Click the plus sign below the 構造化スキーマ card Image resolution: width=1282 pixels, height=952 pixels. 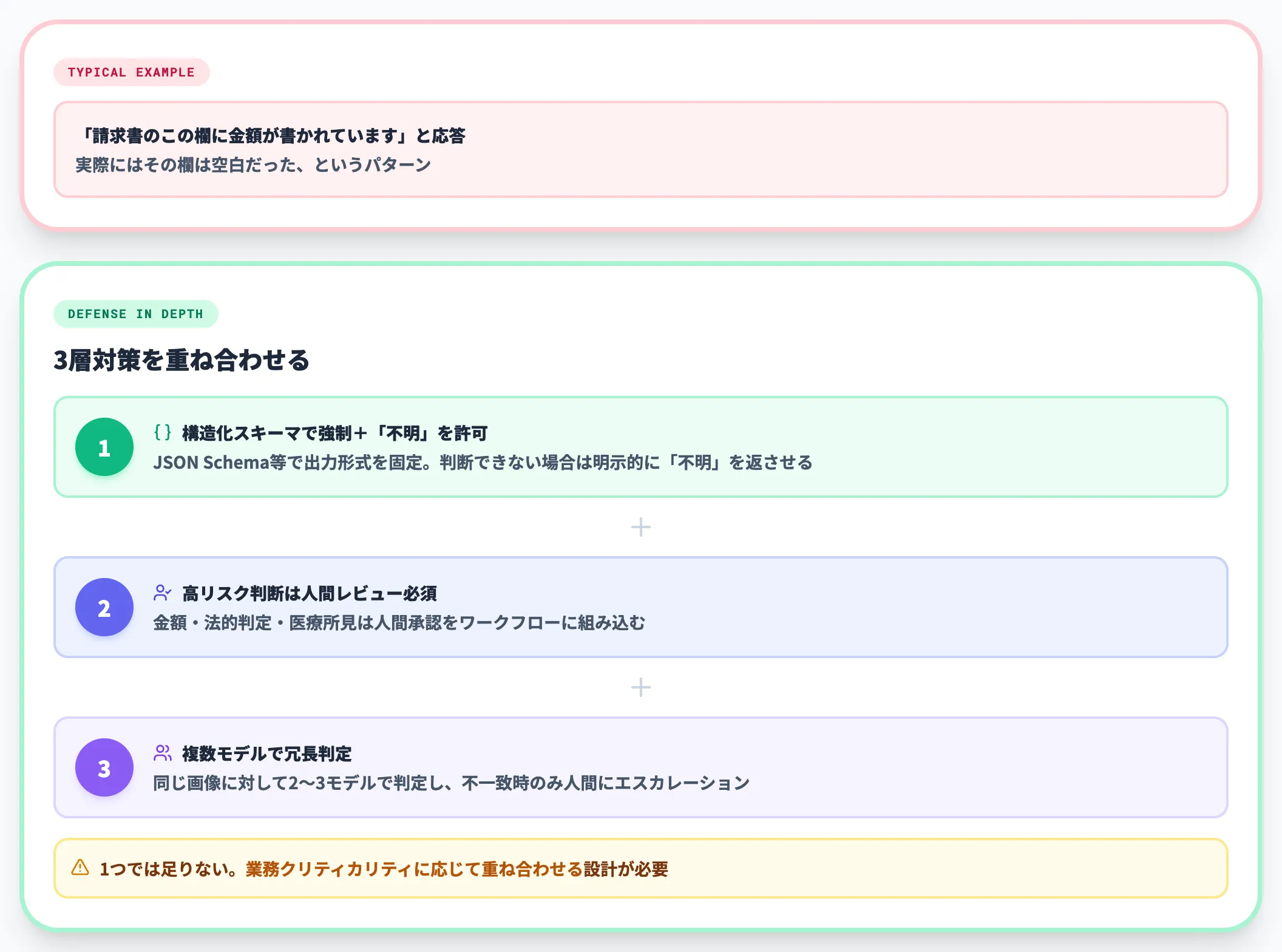(x=641, y=527)
